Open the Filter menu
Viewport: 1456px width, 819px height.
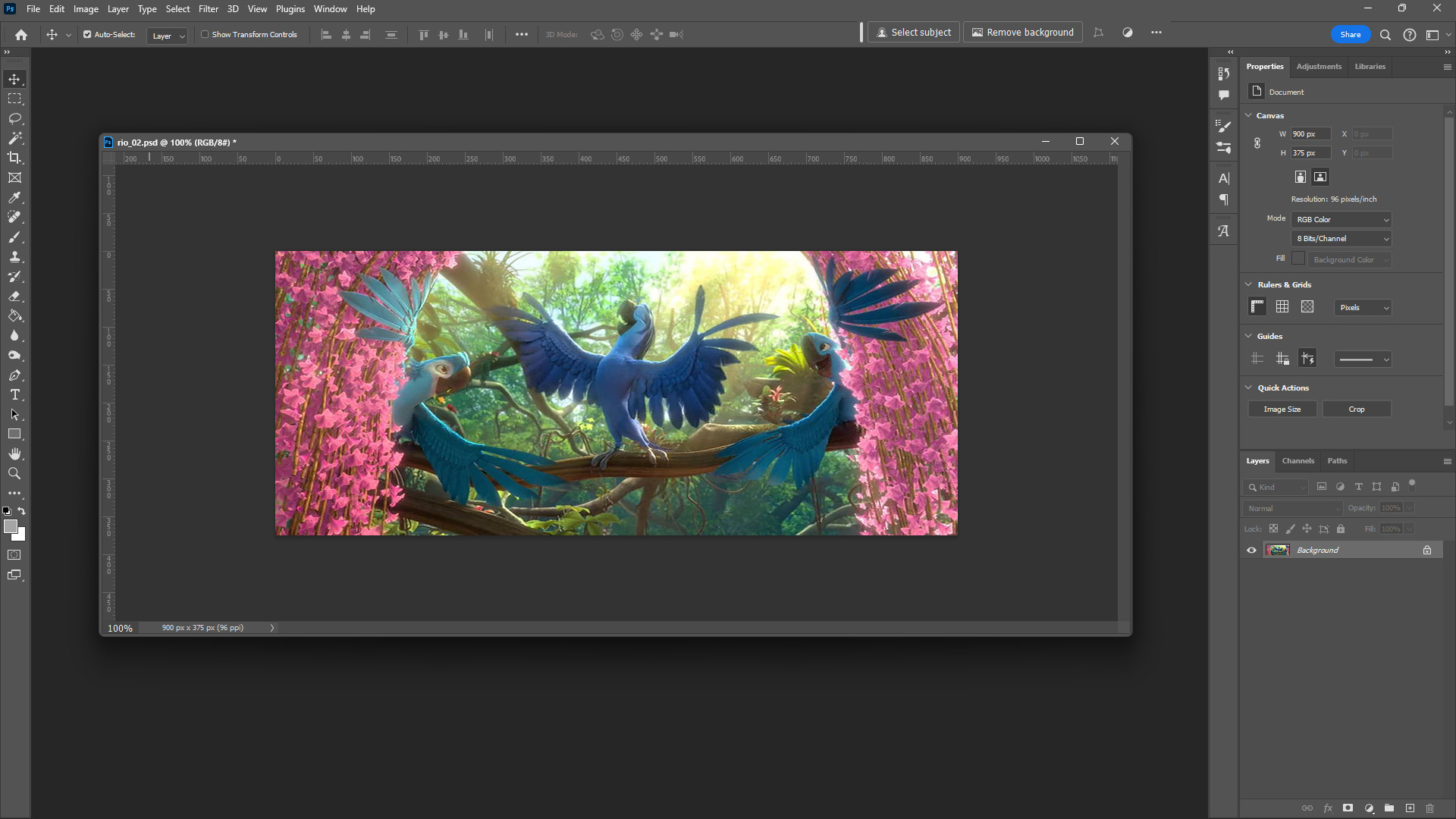click(208, 9)
